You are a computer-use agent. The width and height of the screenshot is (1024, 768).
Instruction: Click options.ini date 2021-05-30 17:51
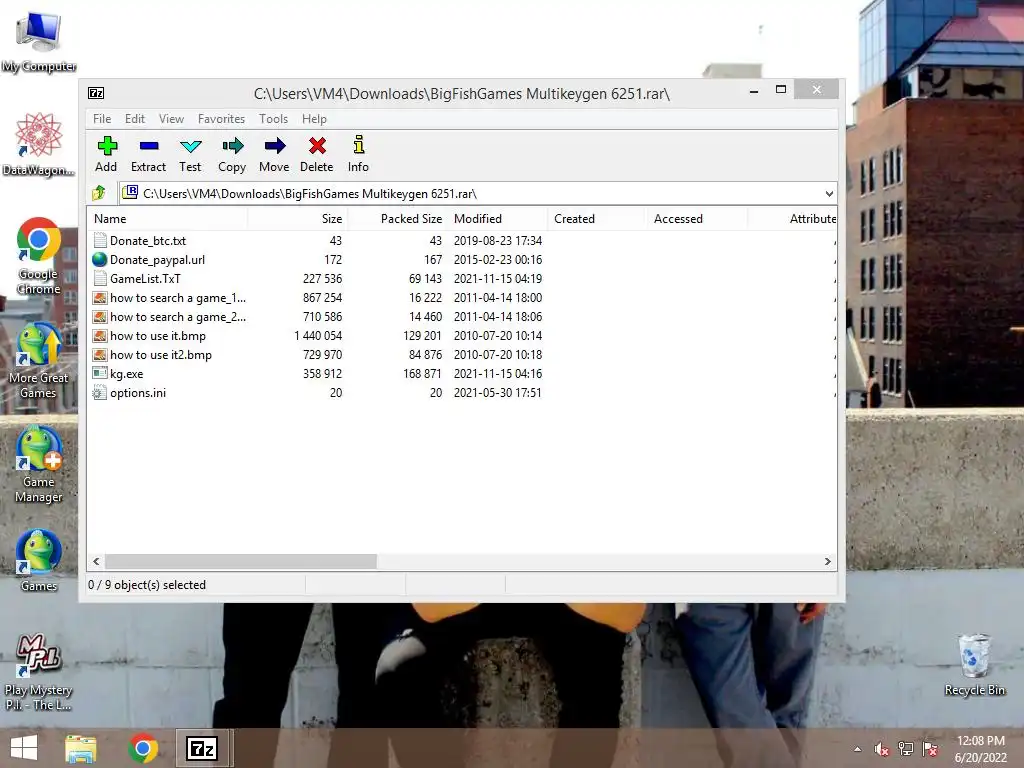498,393
